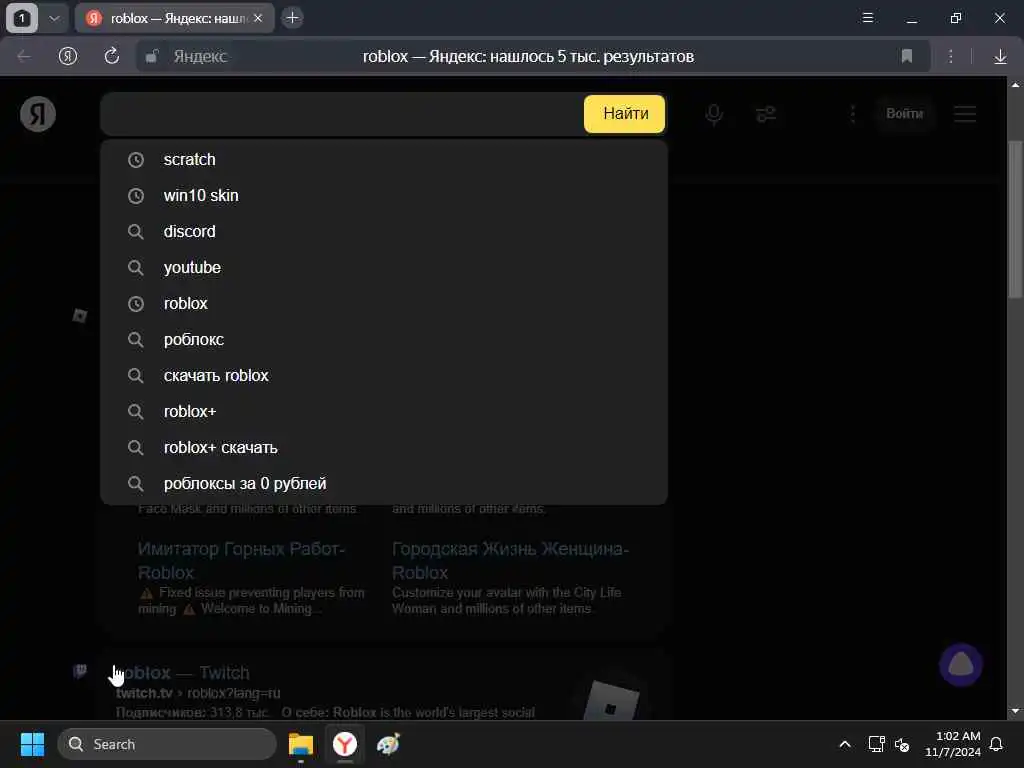This screenshot has height=768, width=1024.
Task: Open the three-dot options on Yandex page
Action: click(x=853, y=114)
